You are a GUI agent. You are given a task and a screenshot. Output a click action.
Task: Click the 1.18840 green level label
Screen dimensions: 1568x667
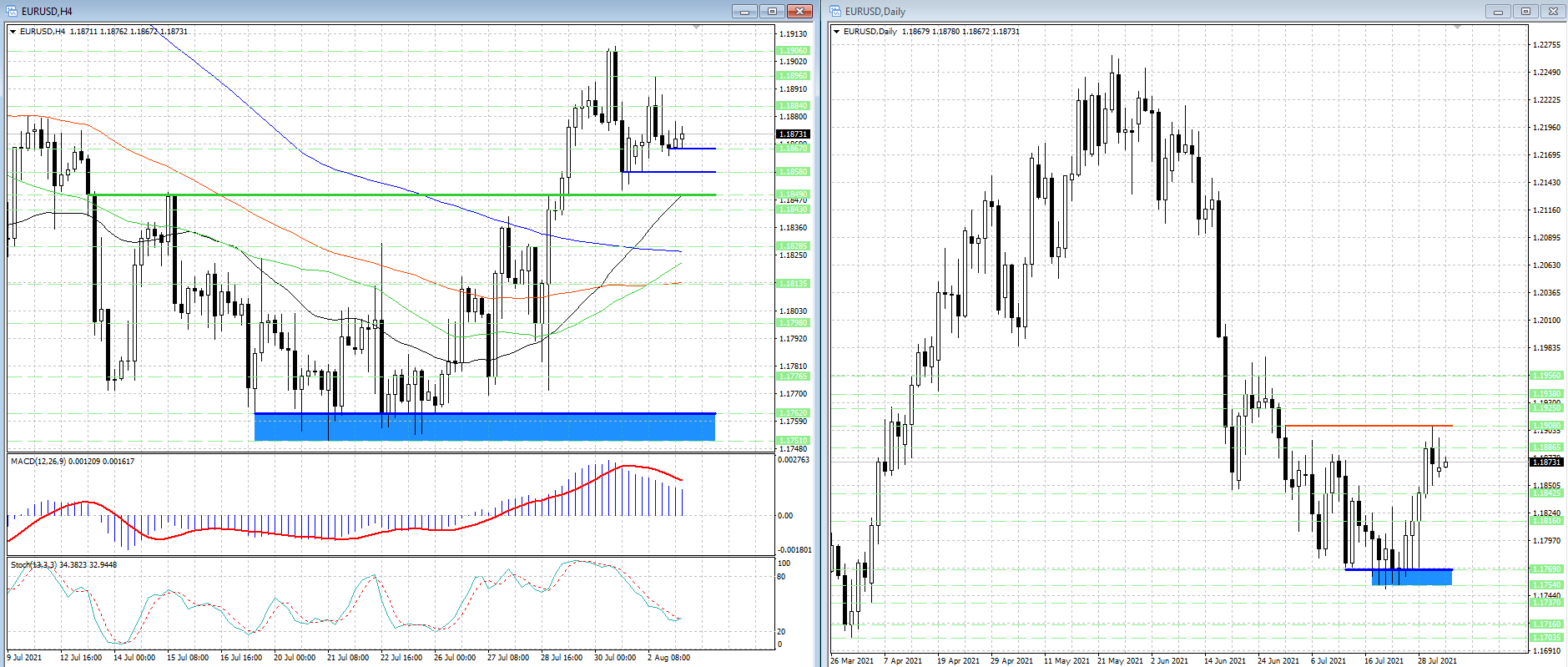(x=793, y=106)
